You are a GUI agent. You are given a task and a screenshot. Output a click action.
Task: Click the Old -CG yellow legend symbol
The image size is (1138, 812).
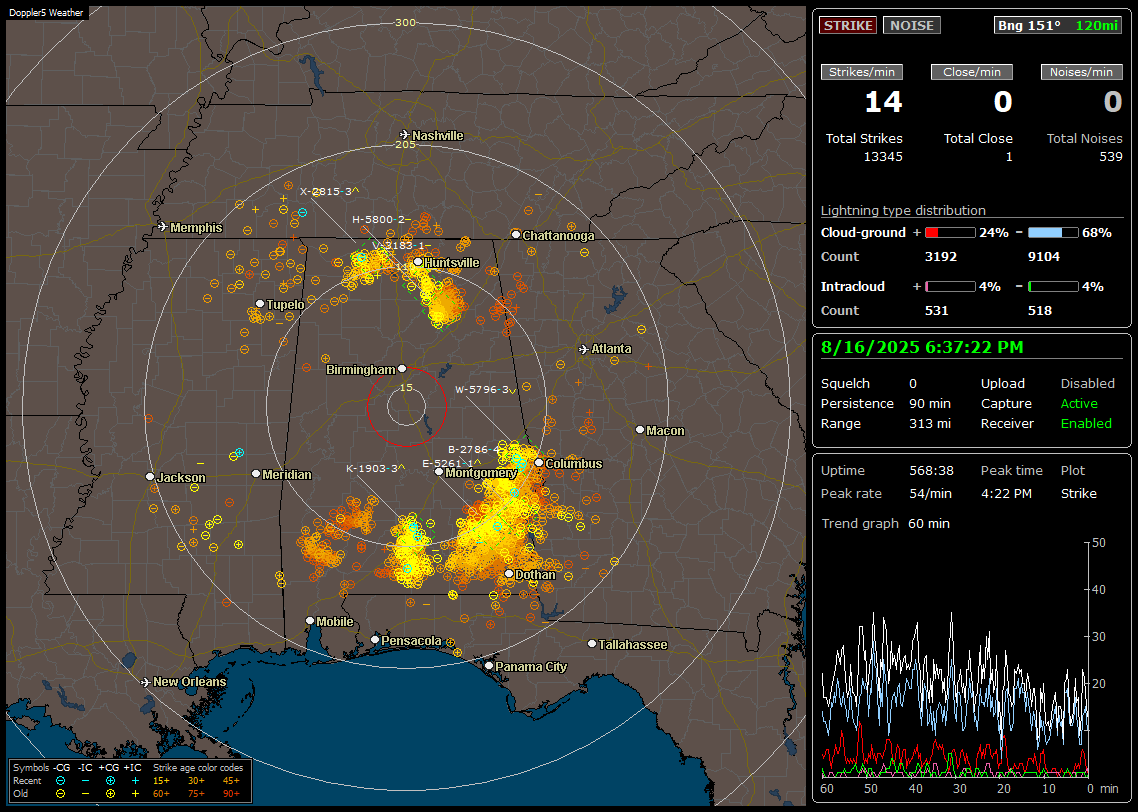click(61, 794)
